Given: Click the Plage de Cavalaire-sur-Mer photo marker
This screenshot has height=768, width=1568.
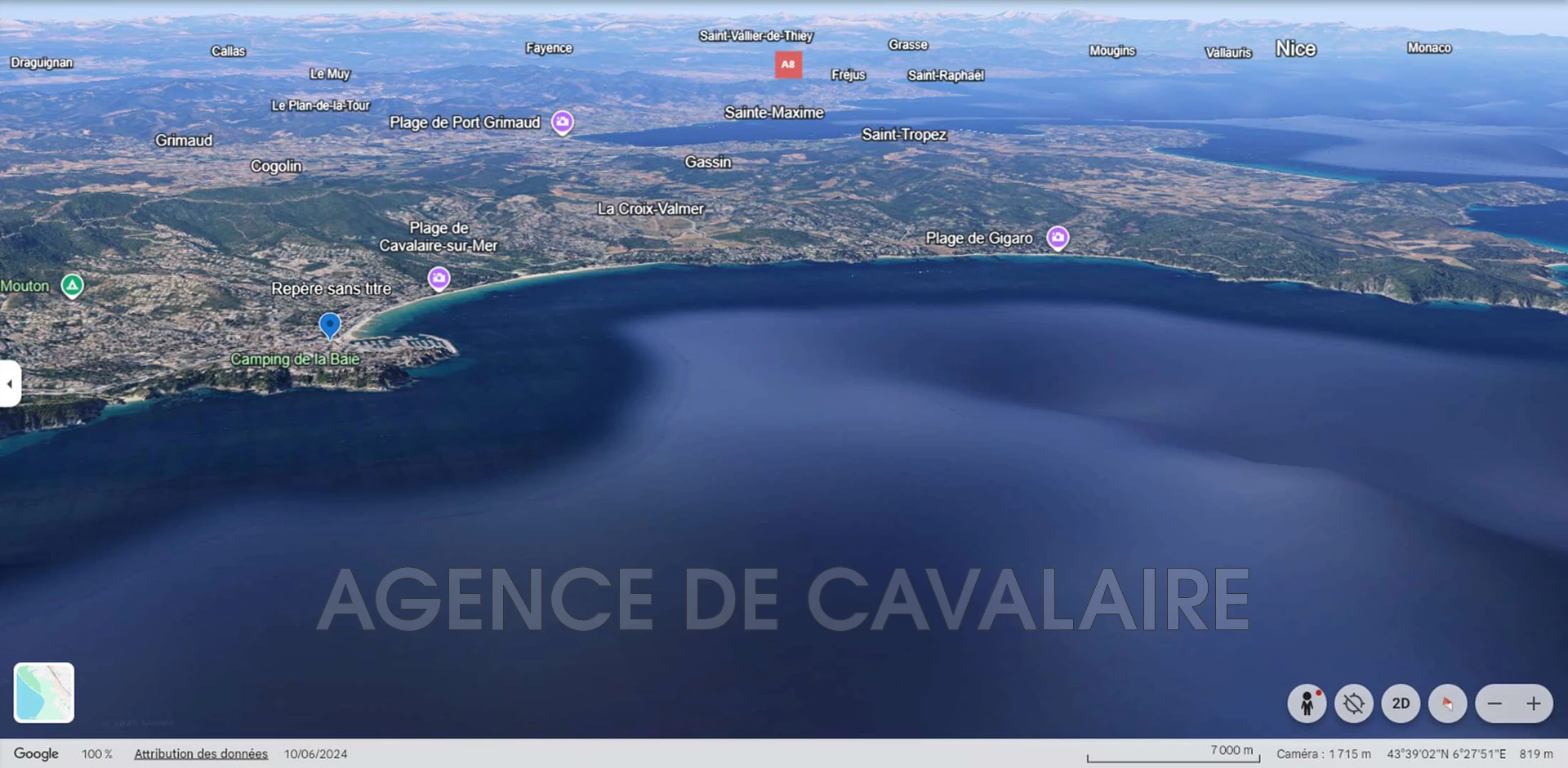Looking at the screenshot, I should click(439, 279).
